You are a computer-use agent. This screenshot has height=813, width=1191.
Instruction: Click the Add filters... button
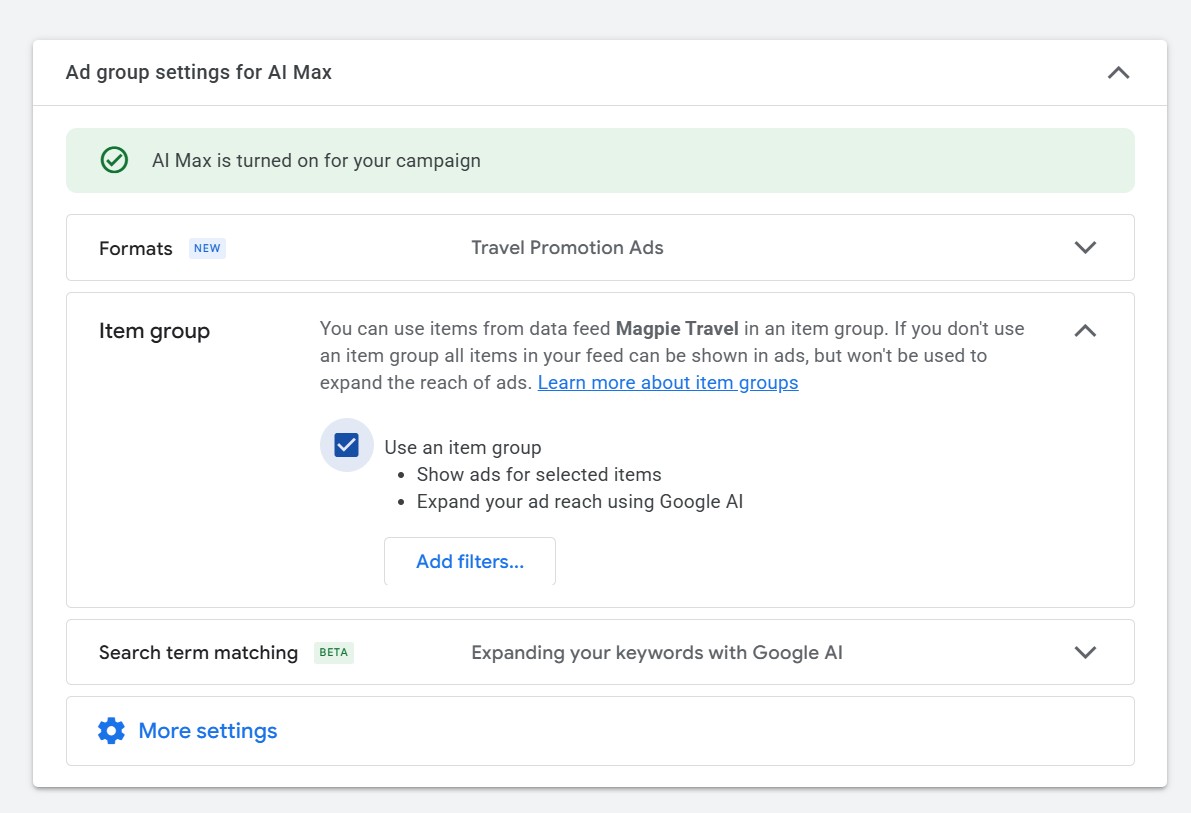point(469,562)
